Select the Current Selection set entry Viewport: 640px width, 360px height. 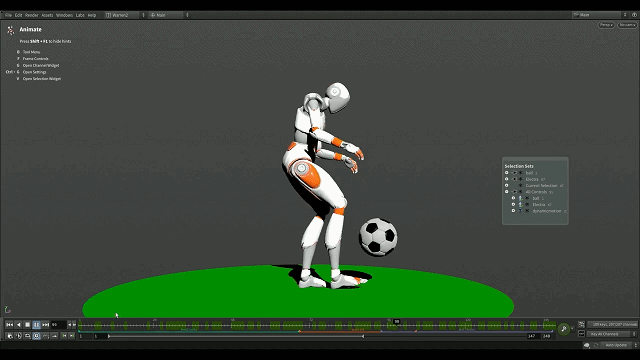(541, 186)
